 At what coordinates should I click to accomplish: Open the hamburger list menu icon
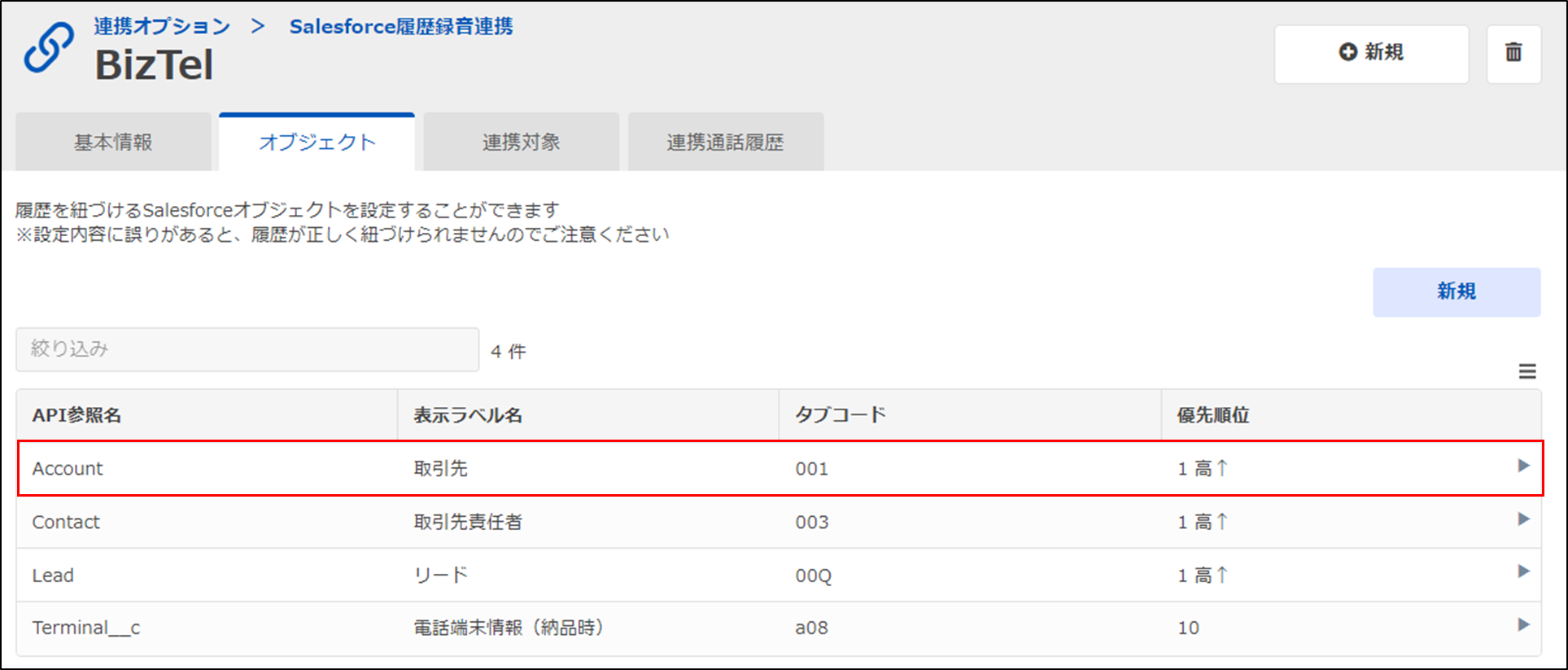(x=1527, y=371)
